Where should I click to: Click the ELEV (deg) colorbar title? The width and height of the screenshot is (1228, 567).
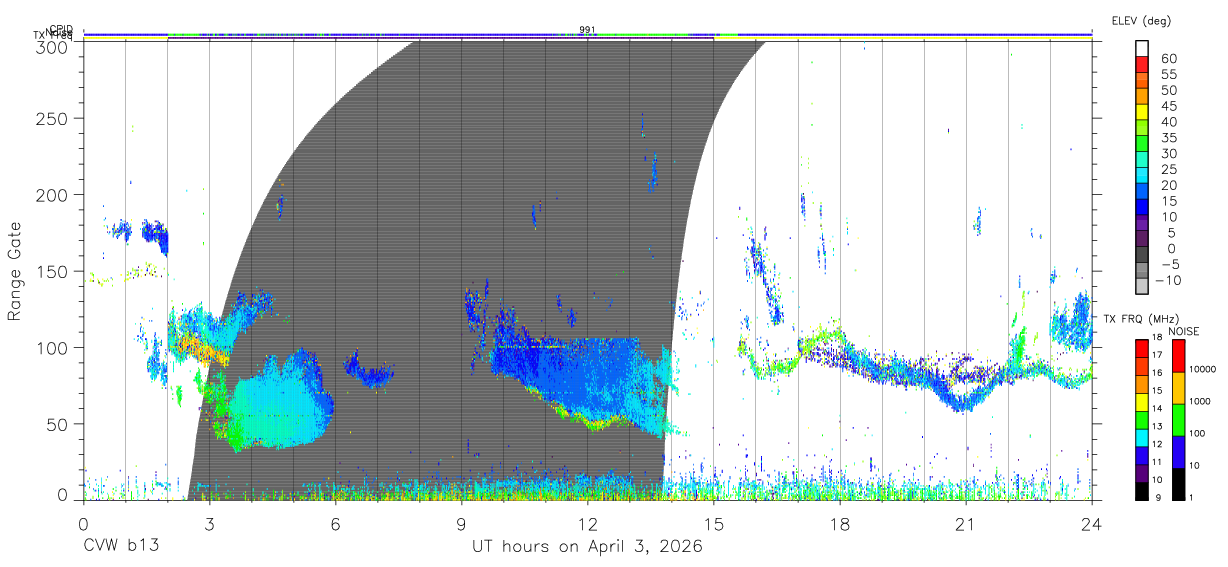click(x=1140, y=21)
